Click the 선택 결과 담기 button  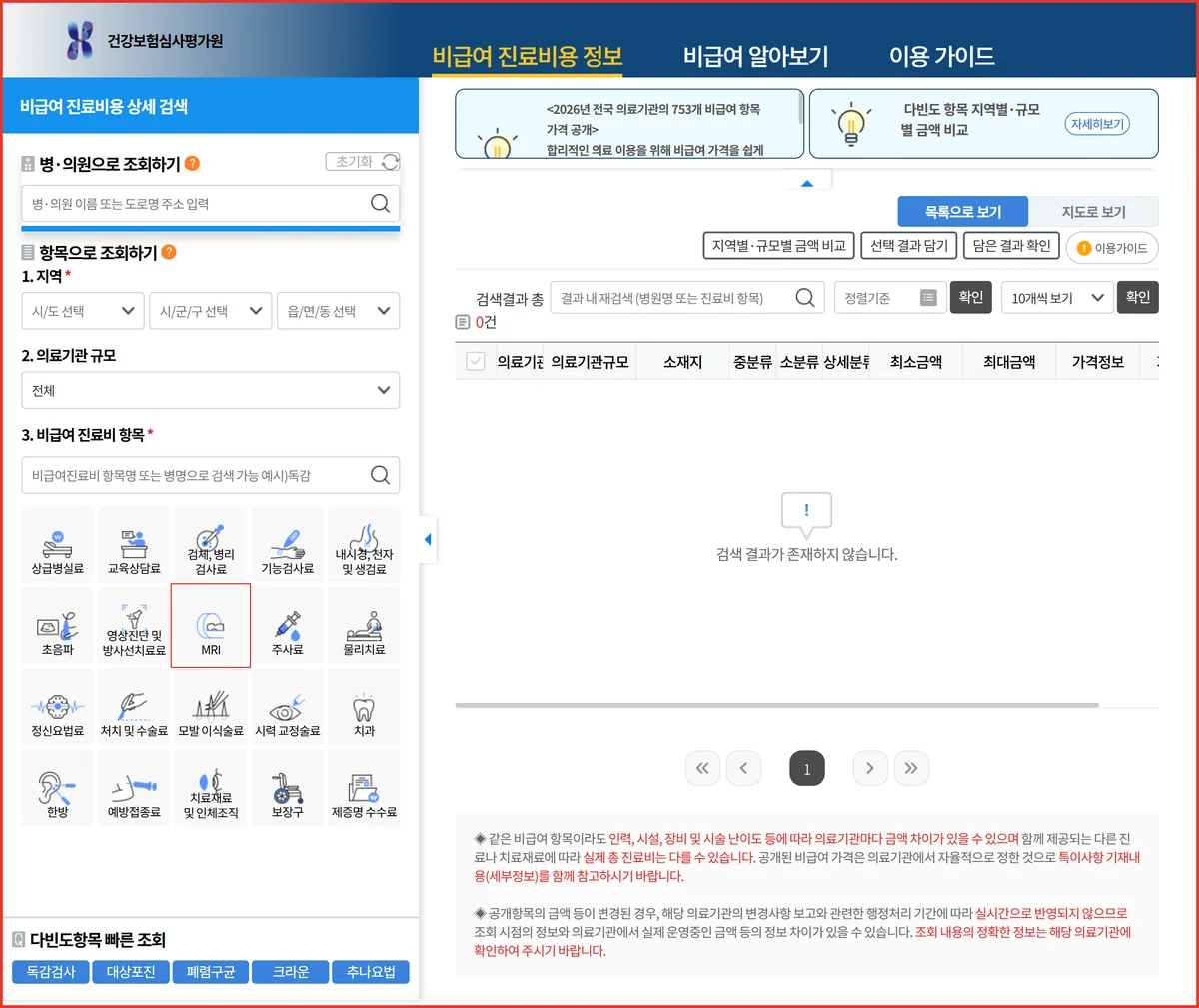click(909, 246)
